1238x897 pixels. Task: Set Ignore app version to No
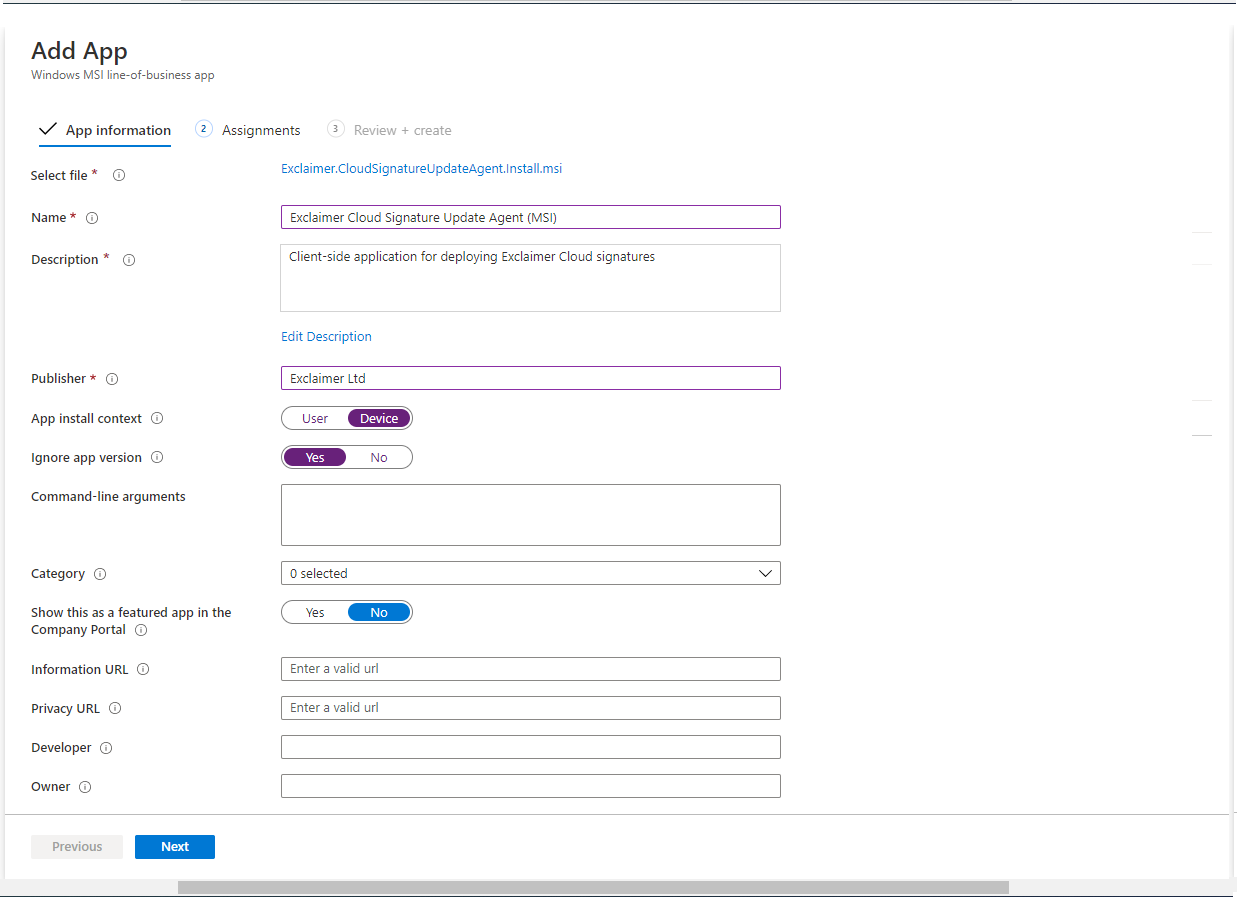click(378, 457)
